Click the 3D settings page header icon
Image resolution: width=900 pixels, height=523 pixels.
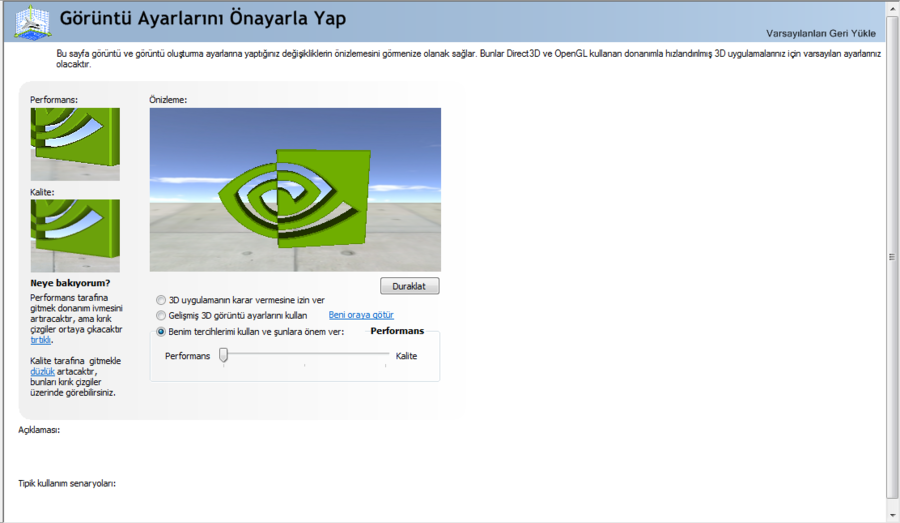32,22
